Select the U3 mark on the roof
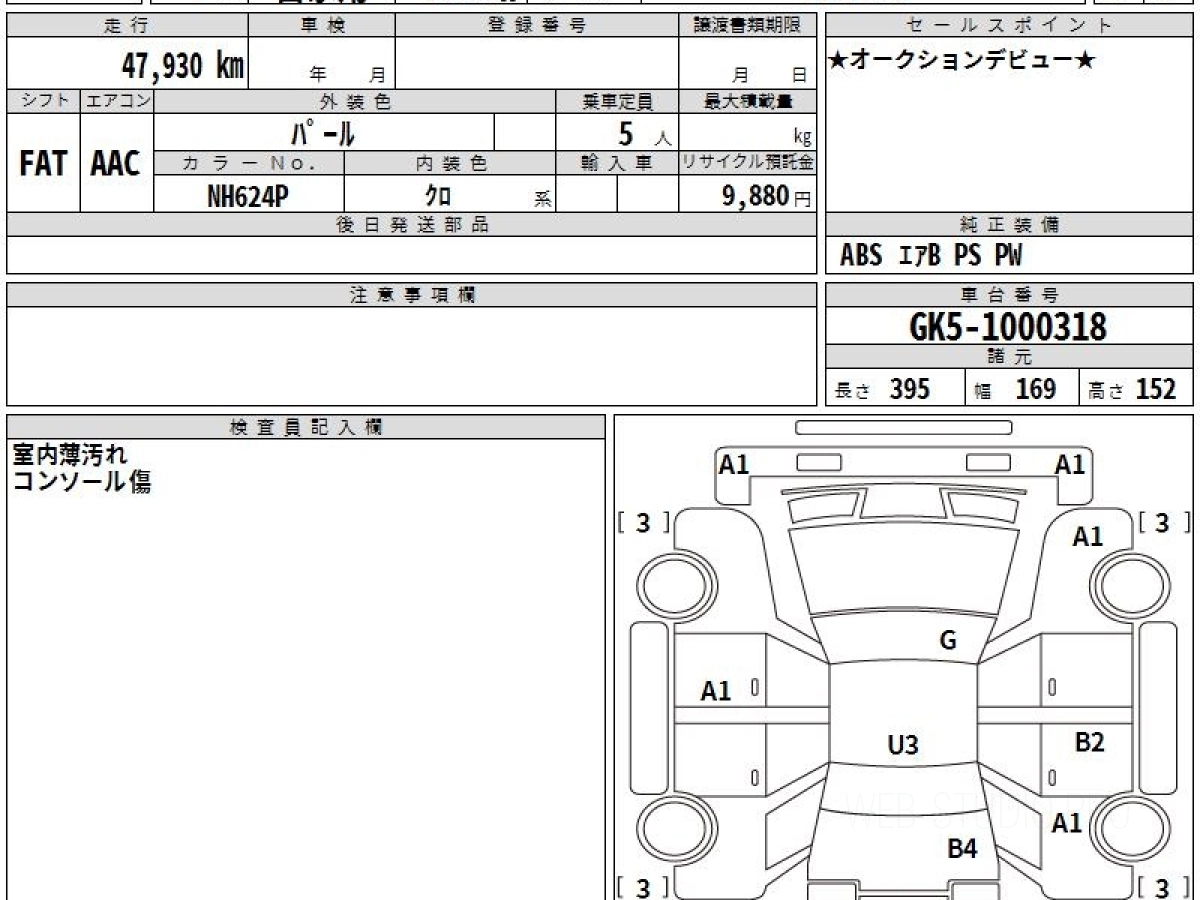The image size is (1200, 900). [903, 745]
